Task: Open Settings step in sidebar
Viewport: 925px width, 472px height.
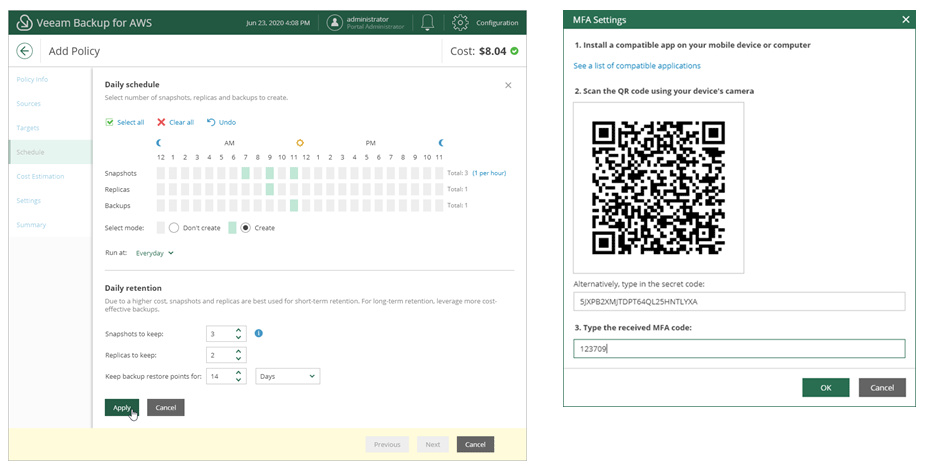Action: pos(28,200)
